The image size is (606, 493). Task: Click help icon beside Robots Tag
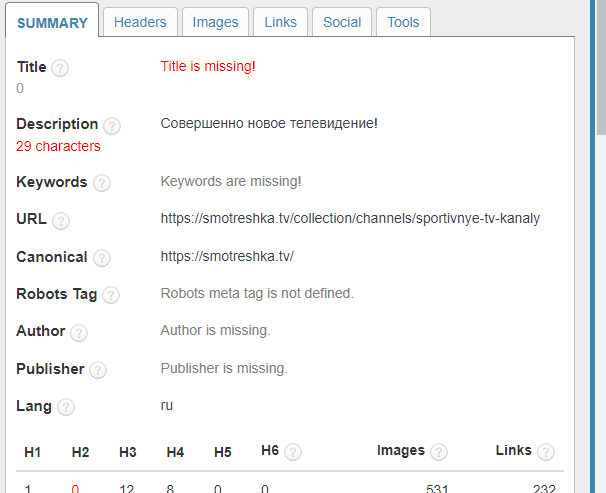110,295
